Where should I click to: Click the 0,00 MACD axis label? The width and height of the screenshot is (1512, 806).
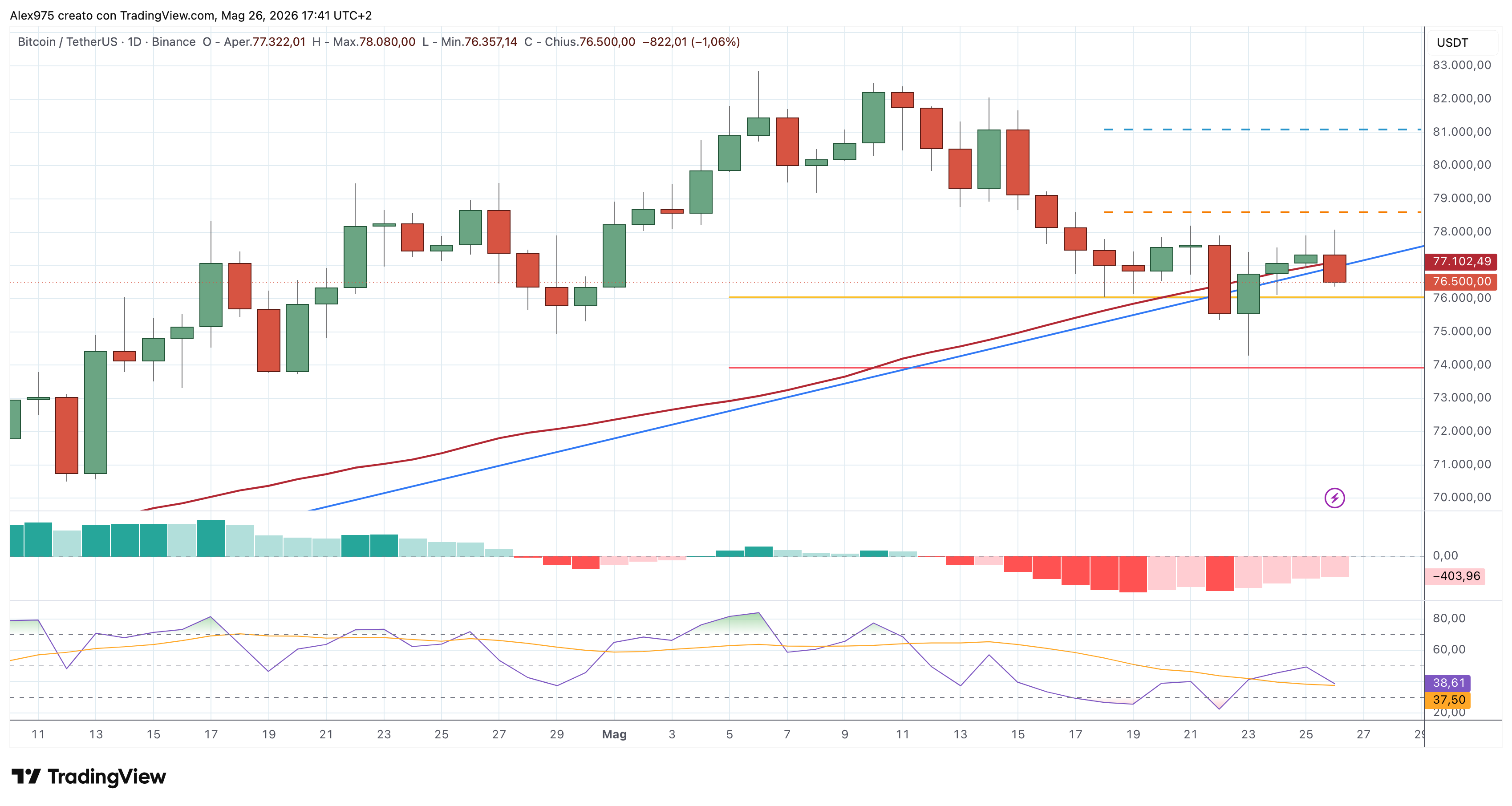coord(1445,555)
